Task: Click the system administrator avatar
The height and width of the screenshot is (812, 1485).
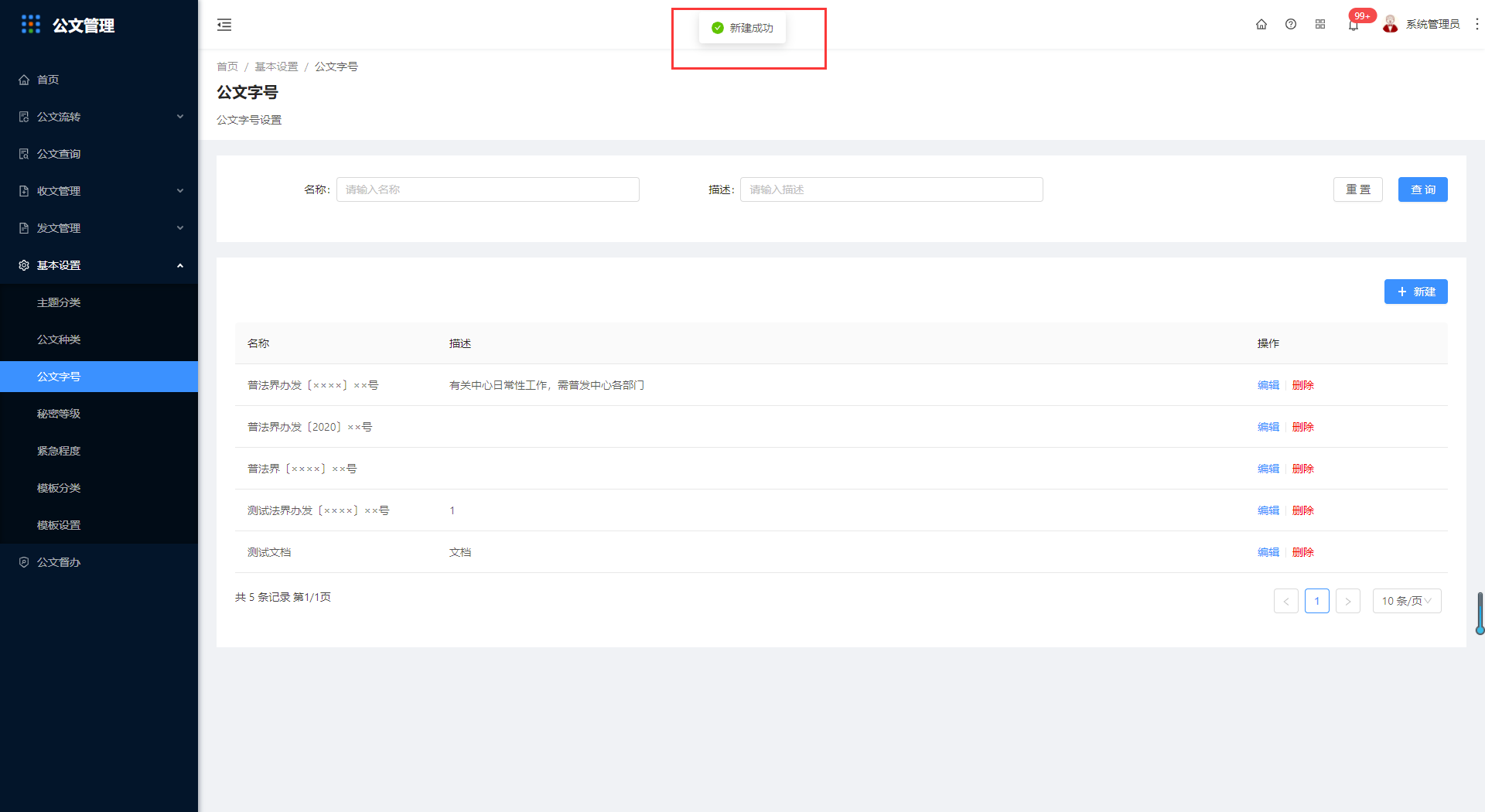Action: coord(1391,25)
